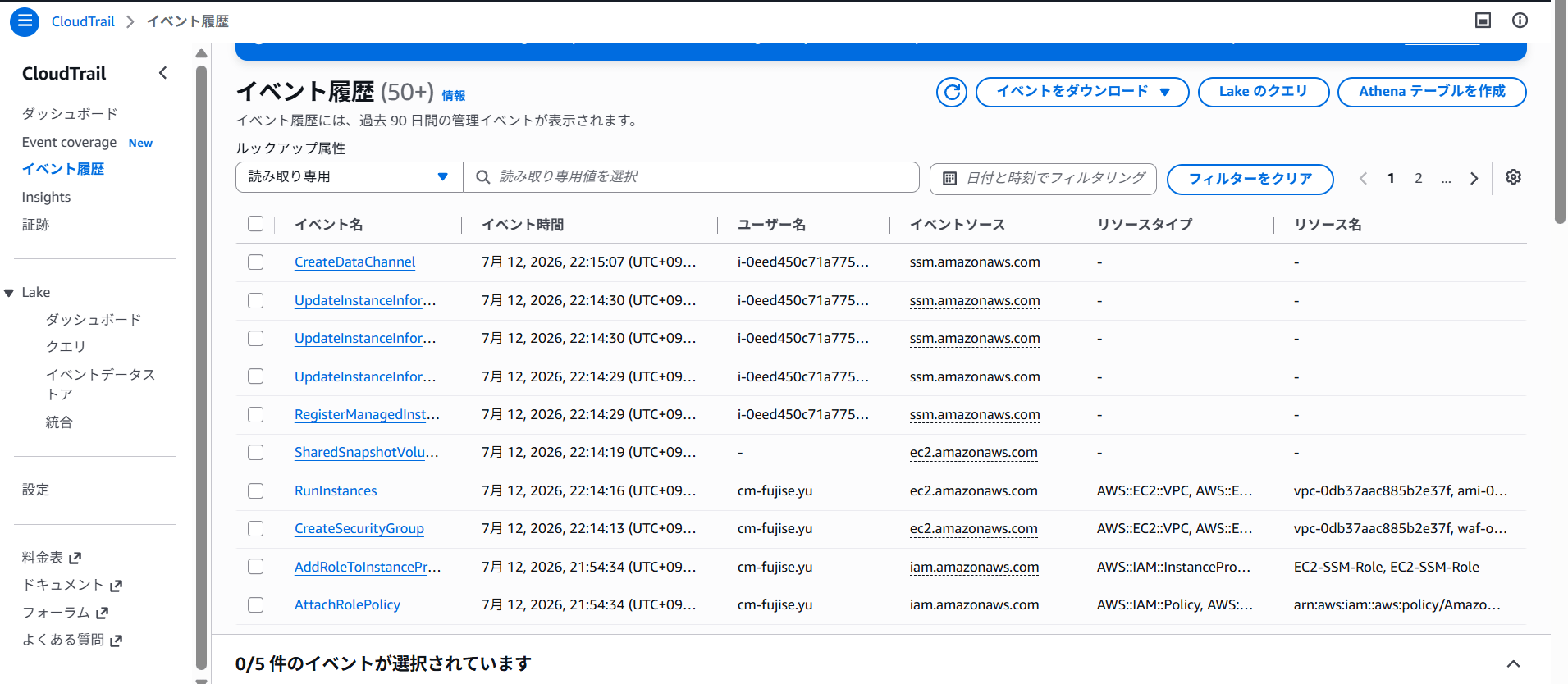
Task: Open the 読み取り専用 lookup attribute dropdown
Action: (350, 177)
